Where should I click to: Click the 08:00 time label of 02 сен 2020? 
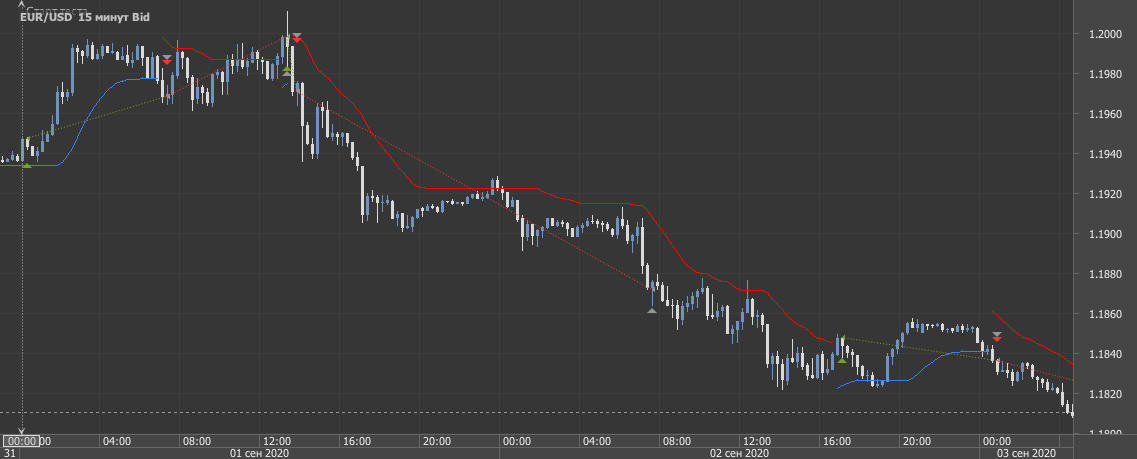677,440
